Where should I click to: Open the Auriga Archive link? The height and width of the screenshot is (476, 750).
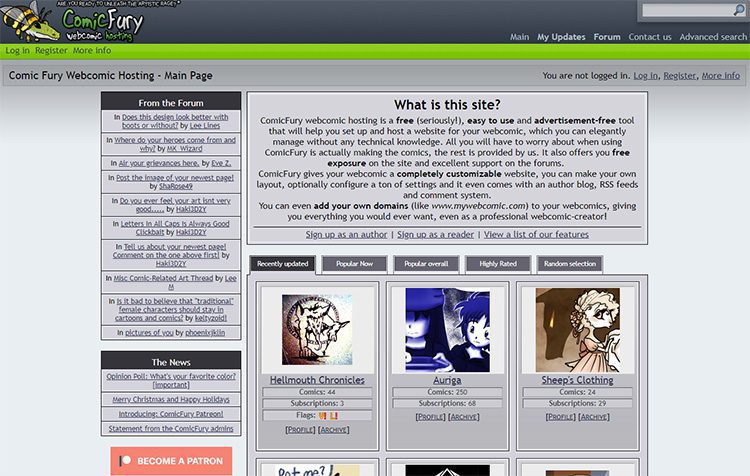click(x=464, y=416)
